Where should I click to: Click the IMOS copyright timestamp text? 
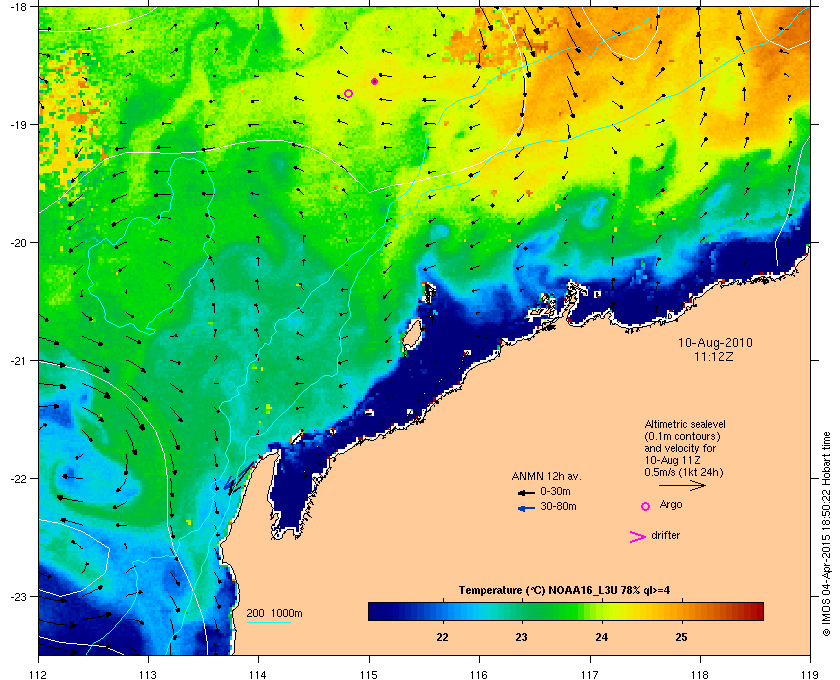click(826, 535)
